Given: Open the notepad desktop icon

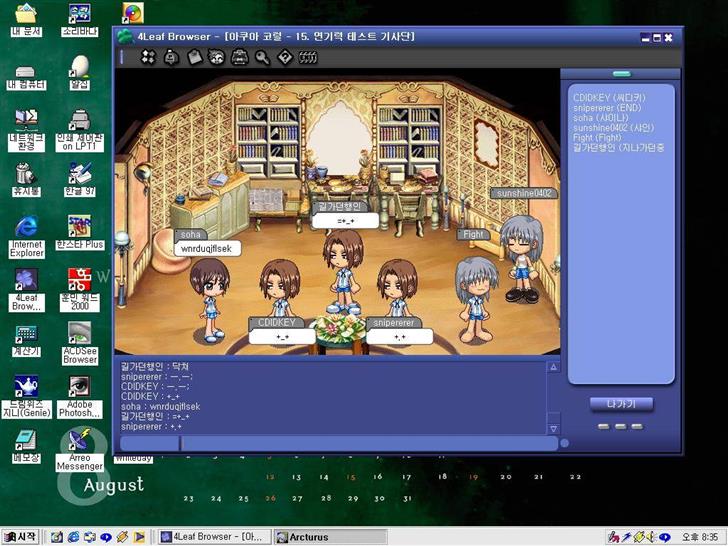Looking at the screenshot, I should (x=26, y=446).
